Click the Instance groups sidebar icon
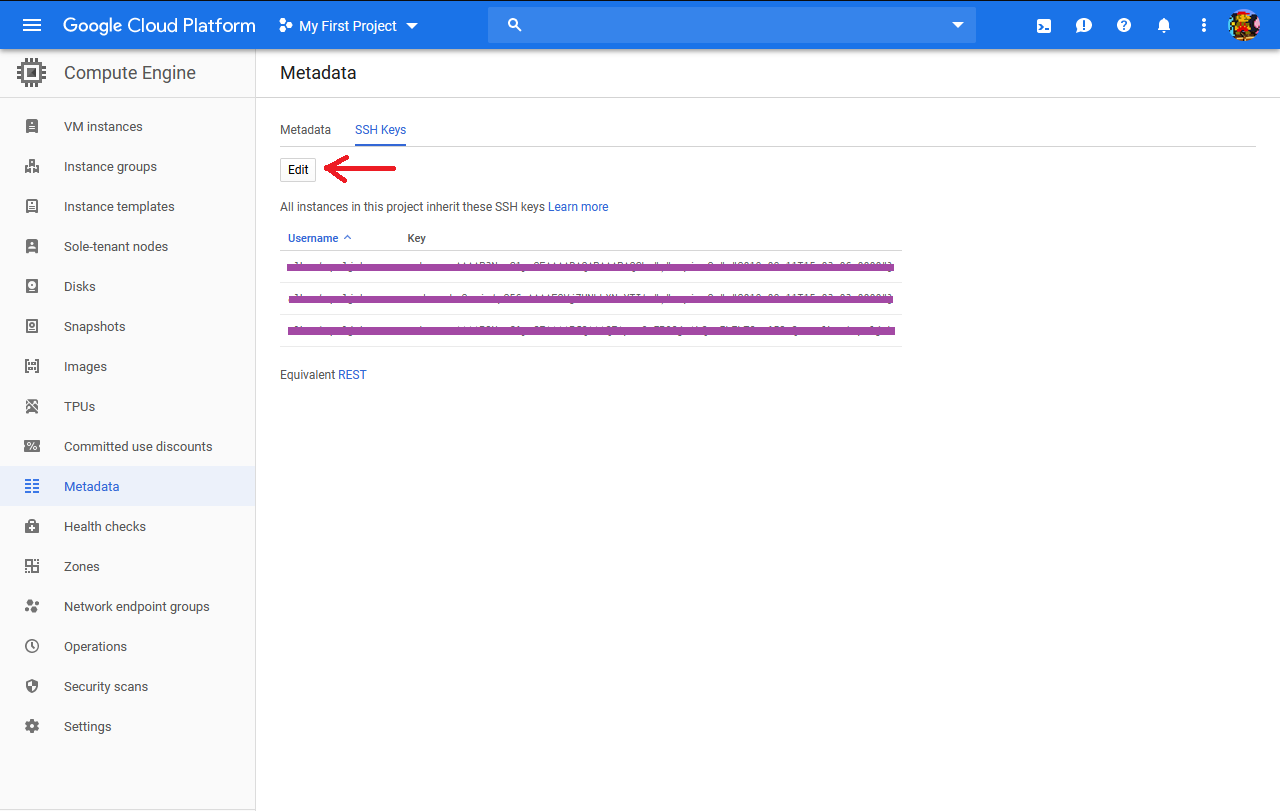 (x=32, y=166)
